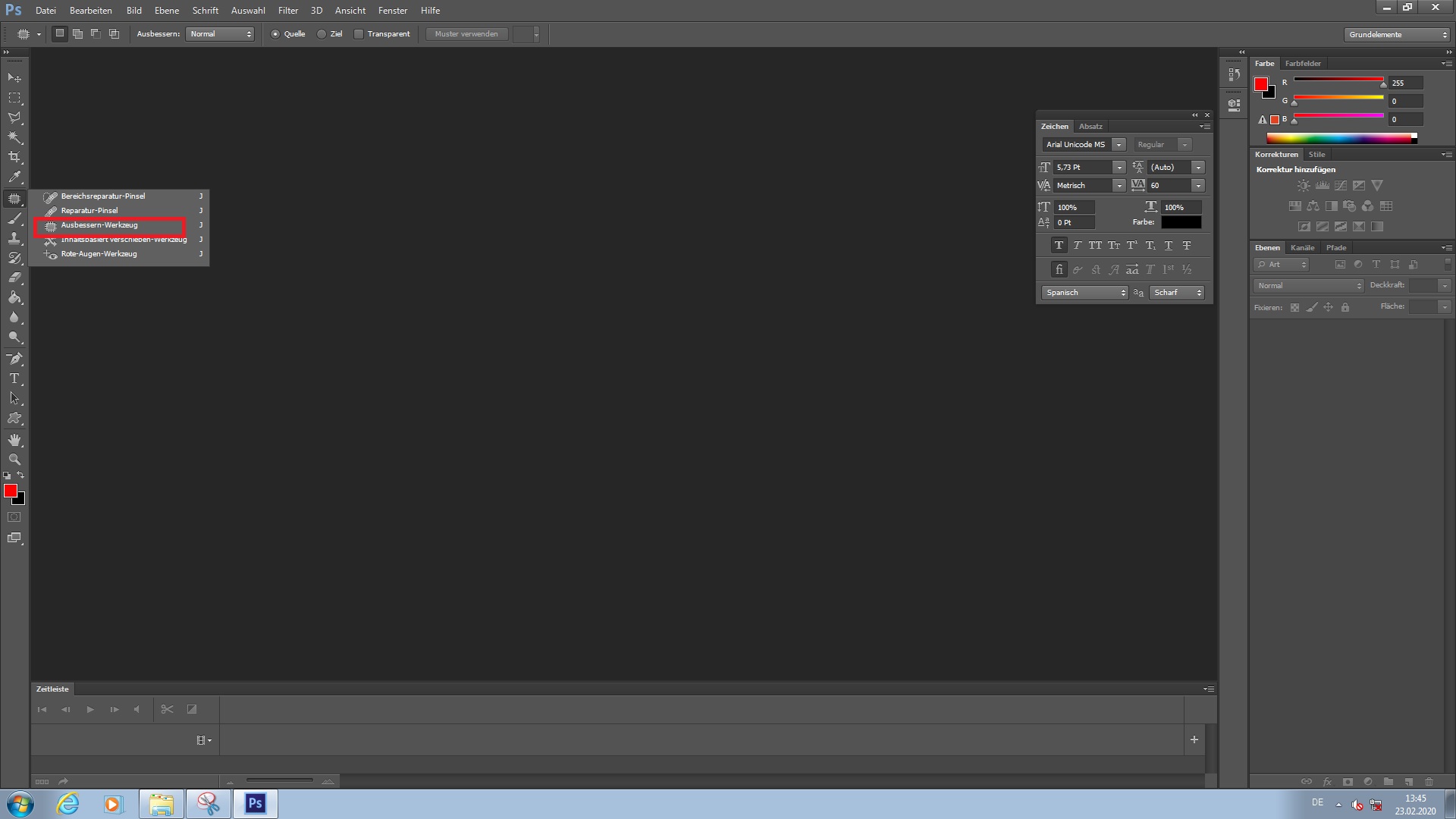Screen dimensions: 1456x819
Task: Select the Crop tool
Action: pyautogui.click(x=14, y=157)
